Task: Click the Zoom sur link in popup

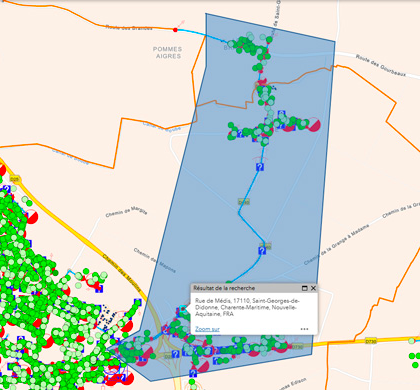Action: click(207, 329)
